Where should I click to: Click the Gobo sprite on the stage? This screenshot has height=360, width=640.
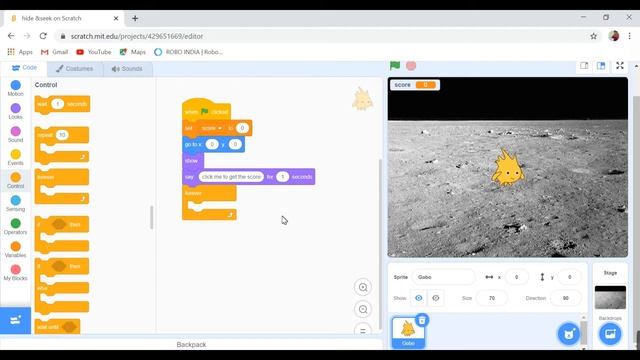[507, 168]
